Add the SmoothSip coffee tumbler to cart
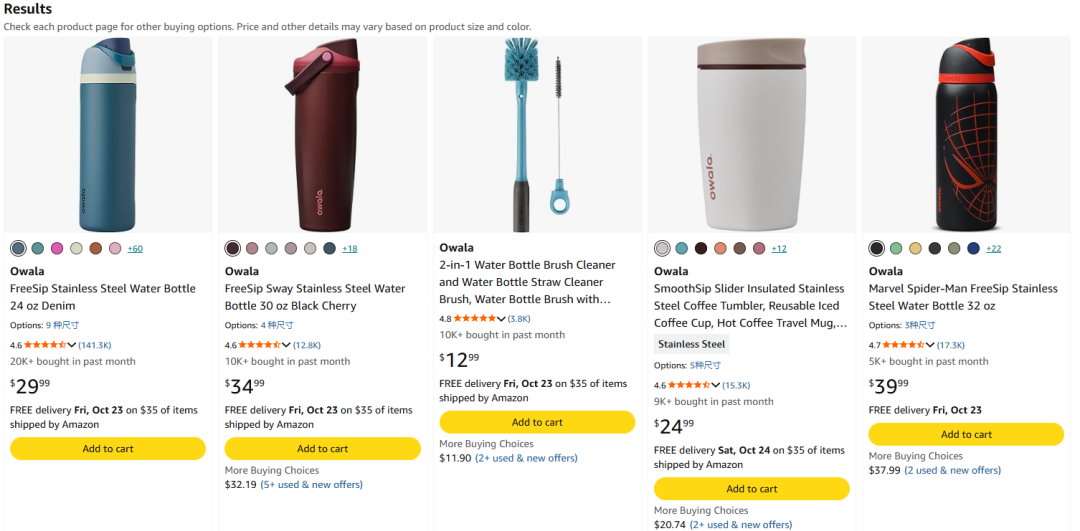Screen dimensions: 1080x531 [x=751, y=489]
